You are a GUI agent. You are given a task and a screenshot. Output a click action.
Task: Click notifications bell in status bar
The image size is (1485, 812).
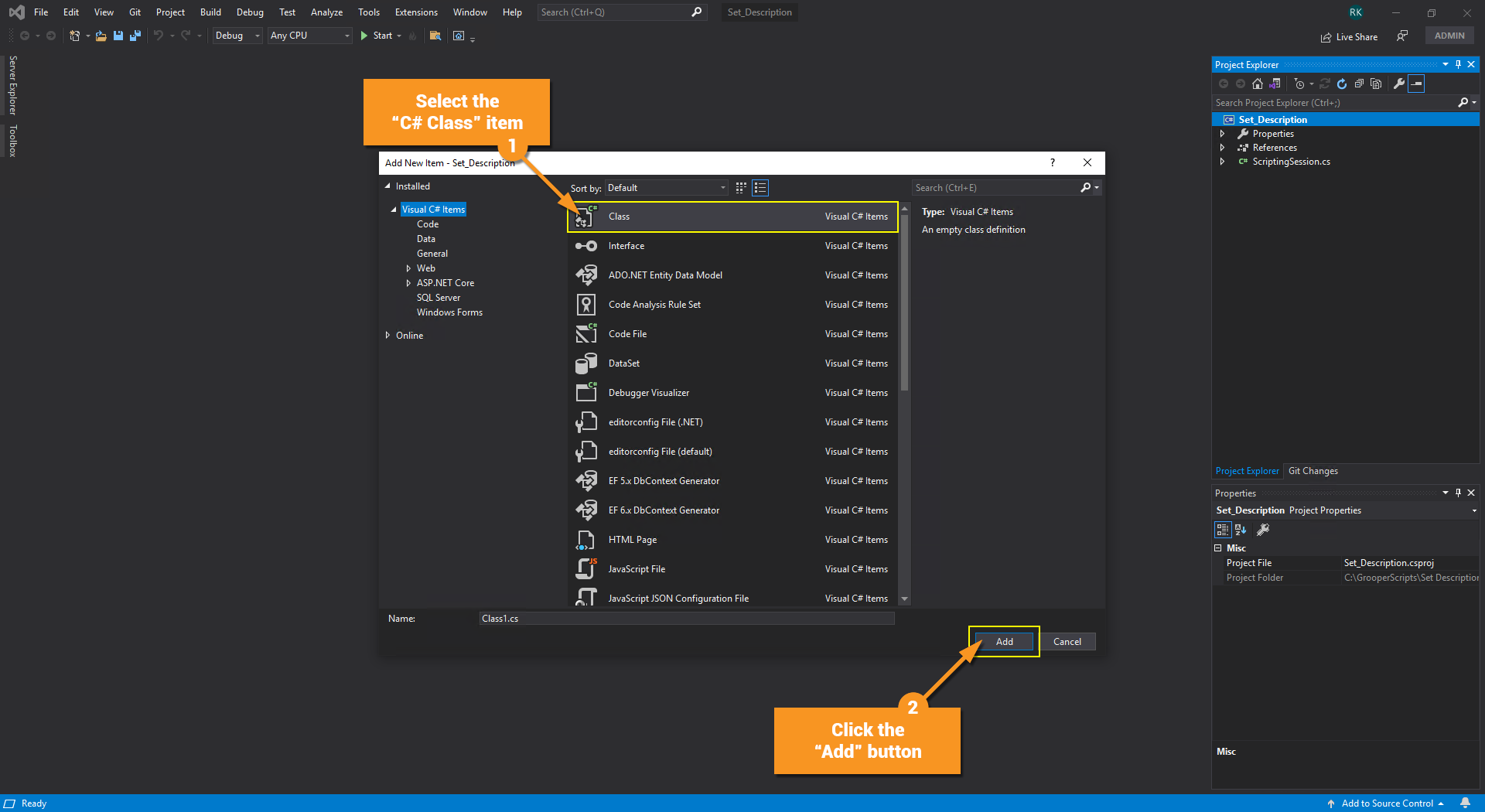(1465, 803)
